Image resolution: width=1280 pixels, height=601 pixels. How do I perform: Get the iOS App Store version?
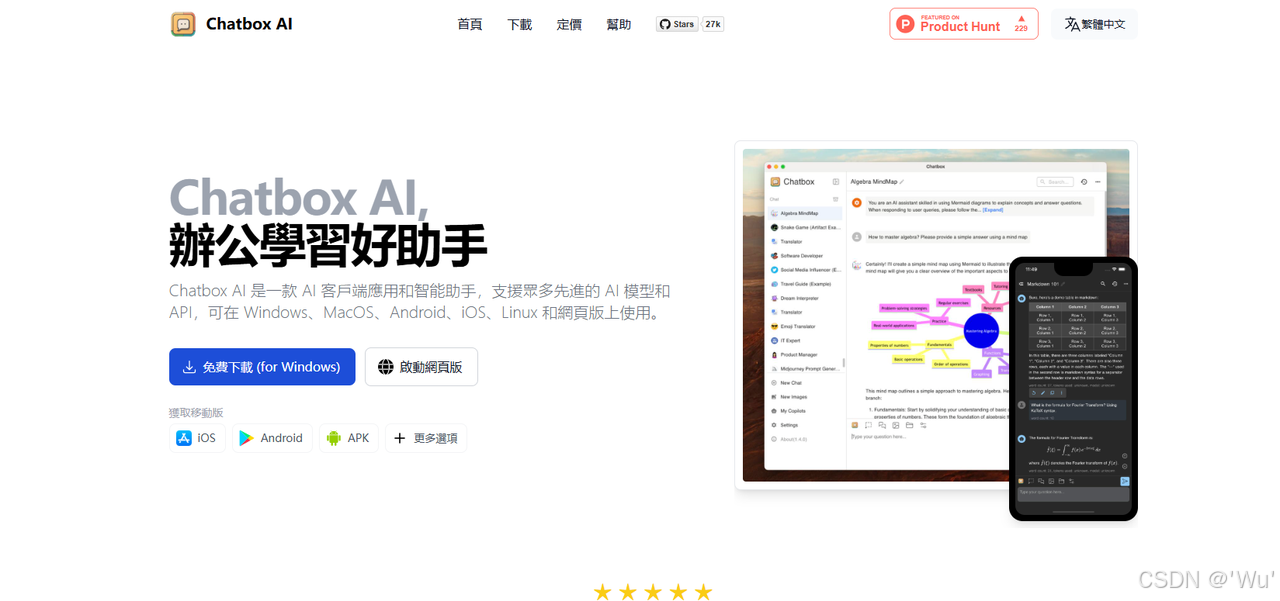click(197, 438)
